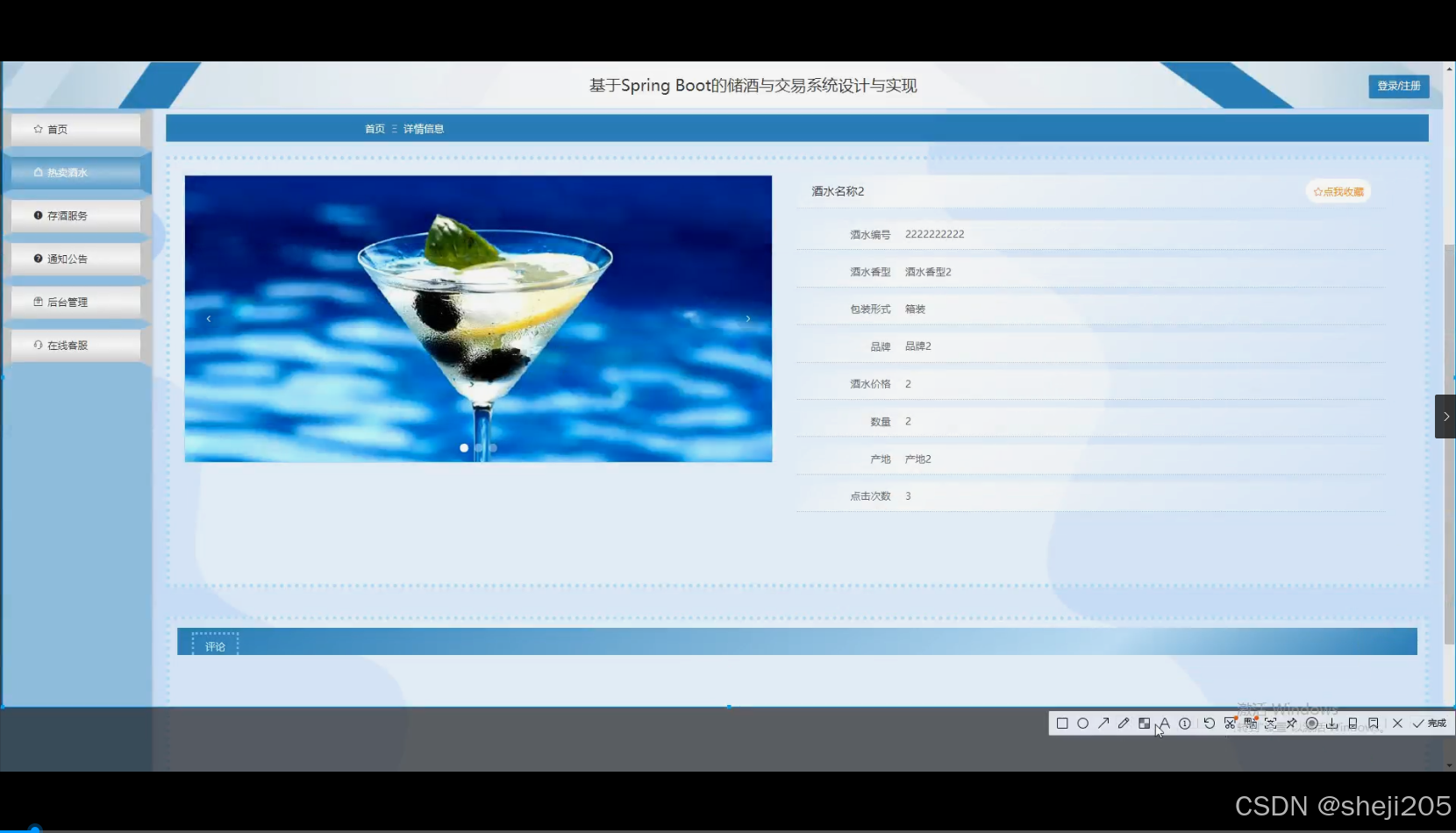
Task: Select the first carousel indicator dot
Action: (x=464, y=447)
